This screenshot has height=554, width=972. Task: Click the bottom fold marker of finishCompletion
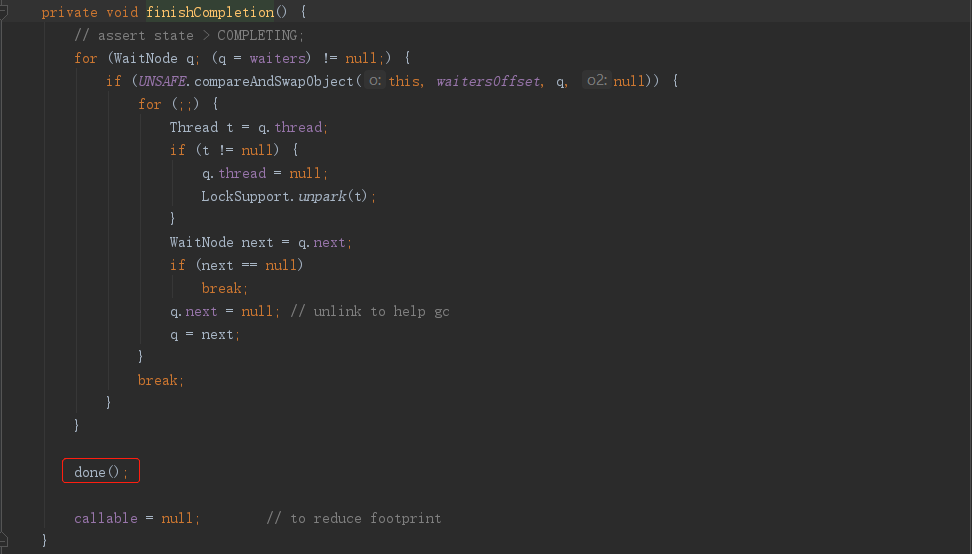(3, 540)
